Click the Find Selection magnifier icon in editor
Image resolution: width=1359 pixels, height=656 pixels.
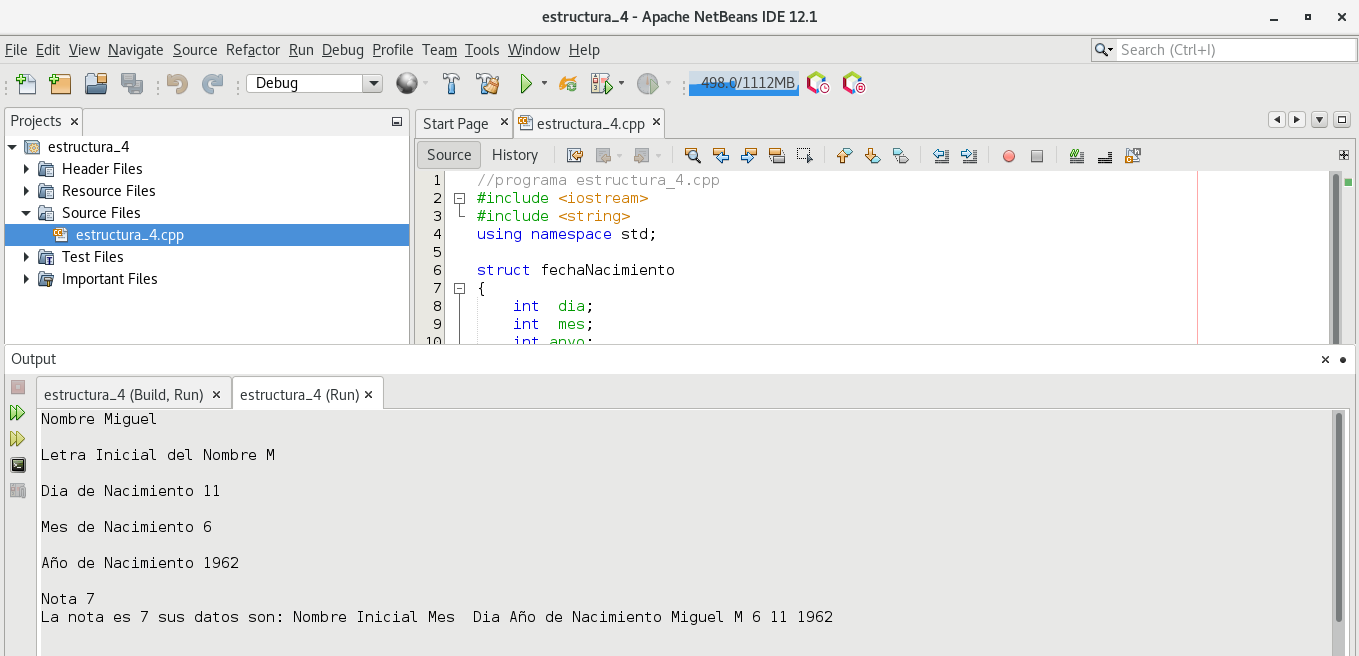[692, 155]
